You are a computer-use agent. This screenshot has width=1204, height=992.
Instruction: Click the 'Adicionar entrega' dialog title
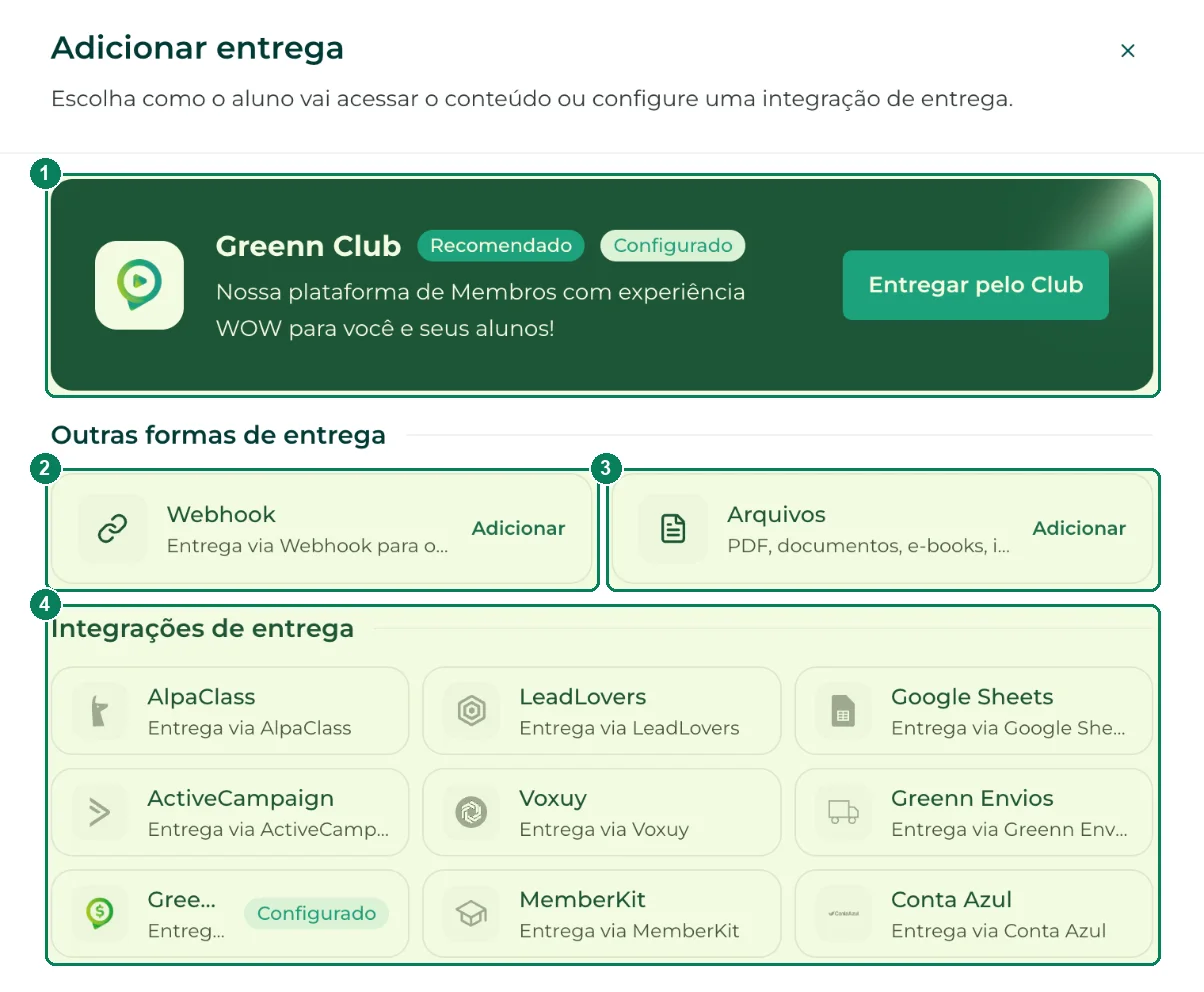click(197, 48)
